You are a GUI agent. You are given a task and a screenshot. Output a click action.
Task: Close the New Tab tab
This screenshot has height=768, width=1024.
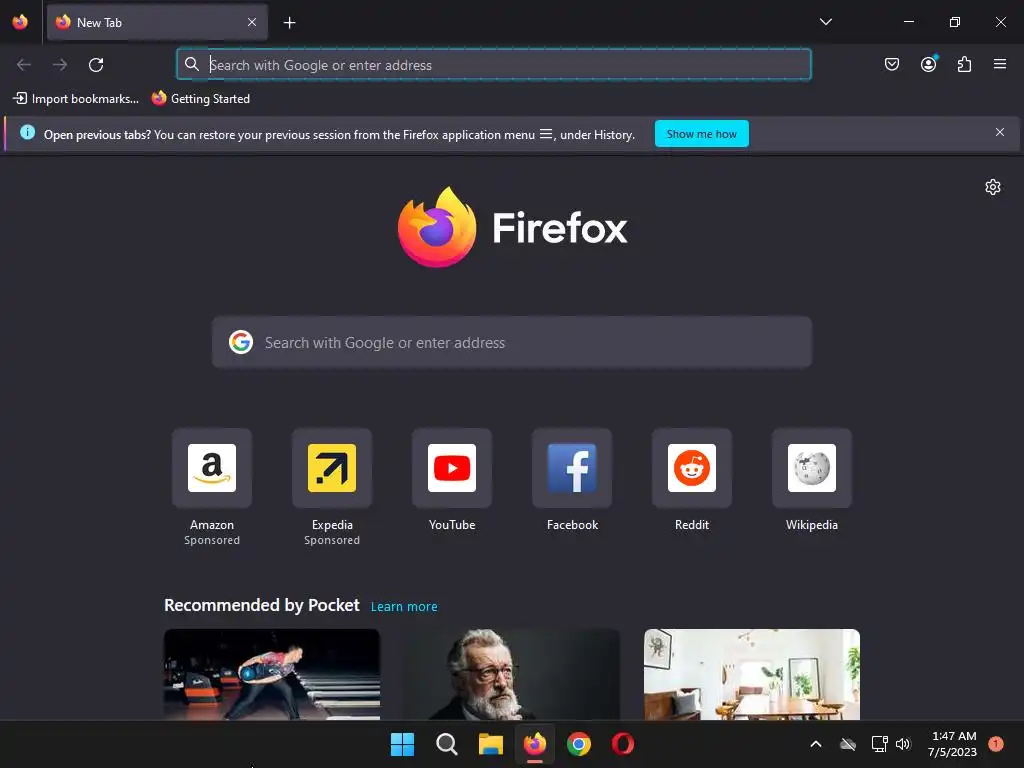tap(252, 22)
